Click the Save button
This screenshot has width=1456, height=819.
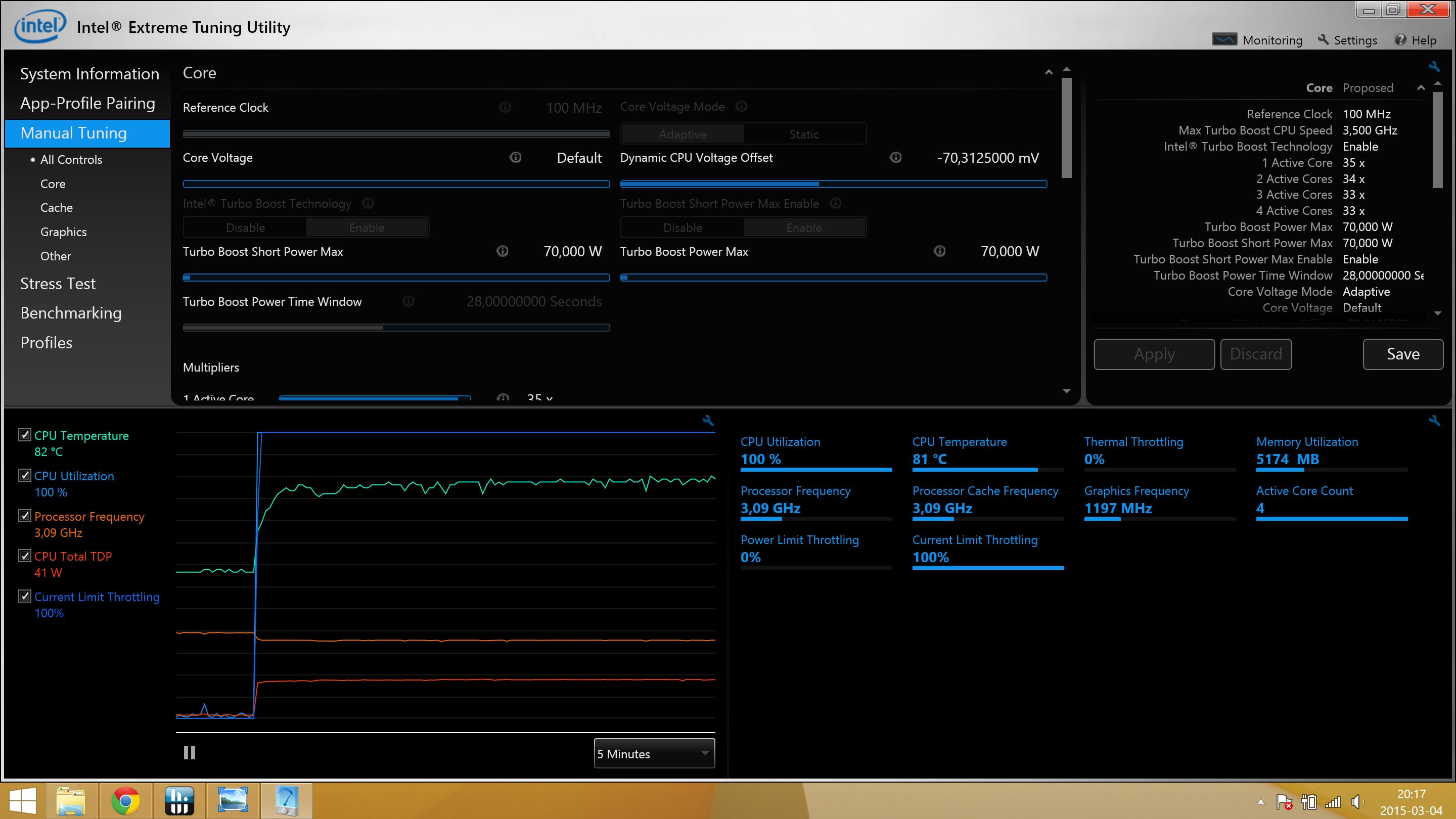pyautogui.click(x=1403, y=354)
